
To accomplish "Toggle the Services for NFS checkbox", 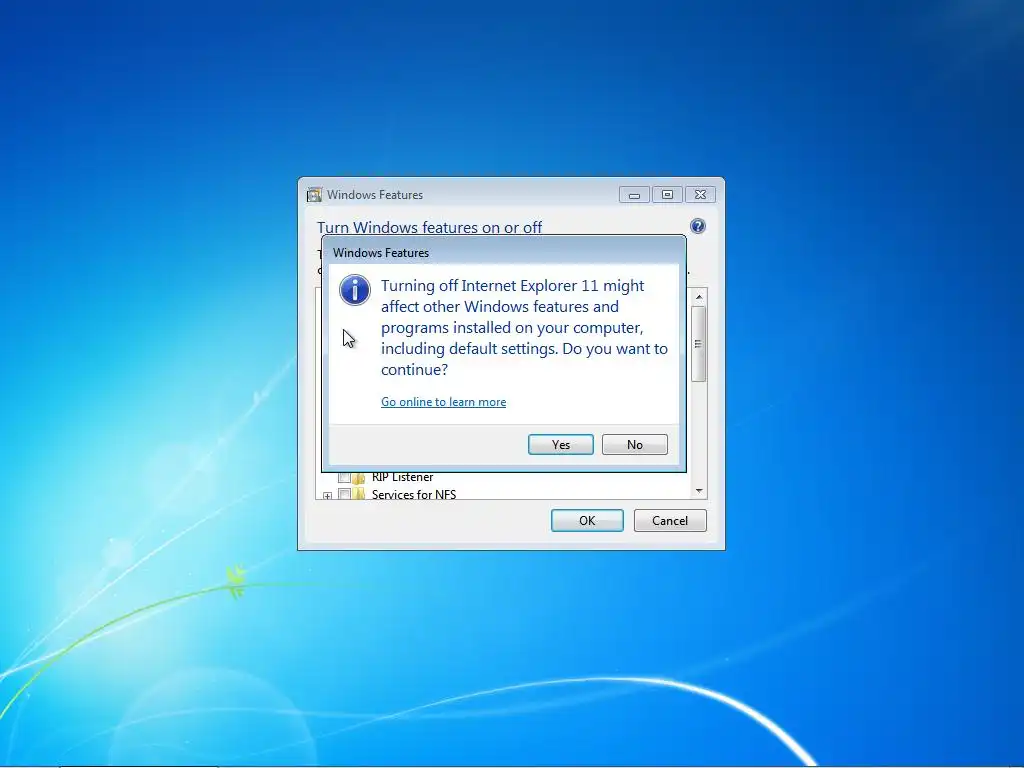I will (x=344, y=494).
